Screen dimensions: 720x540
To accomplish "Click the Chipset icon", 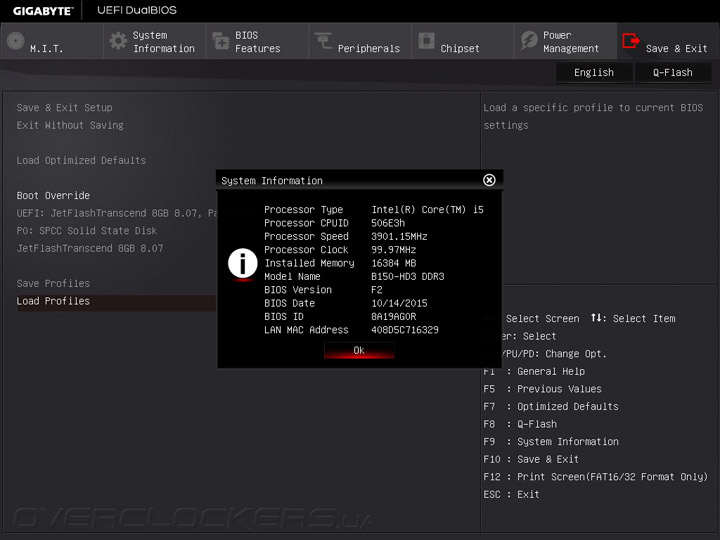I will (426, 41).
